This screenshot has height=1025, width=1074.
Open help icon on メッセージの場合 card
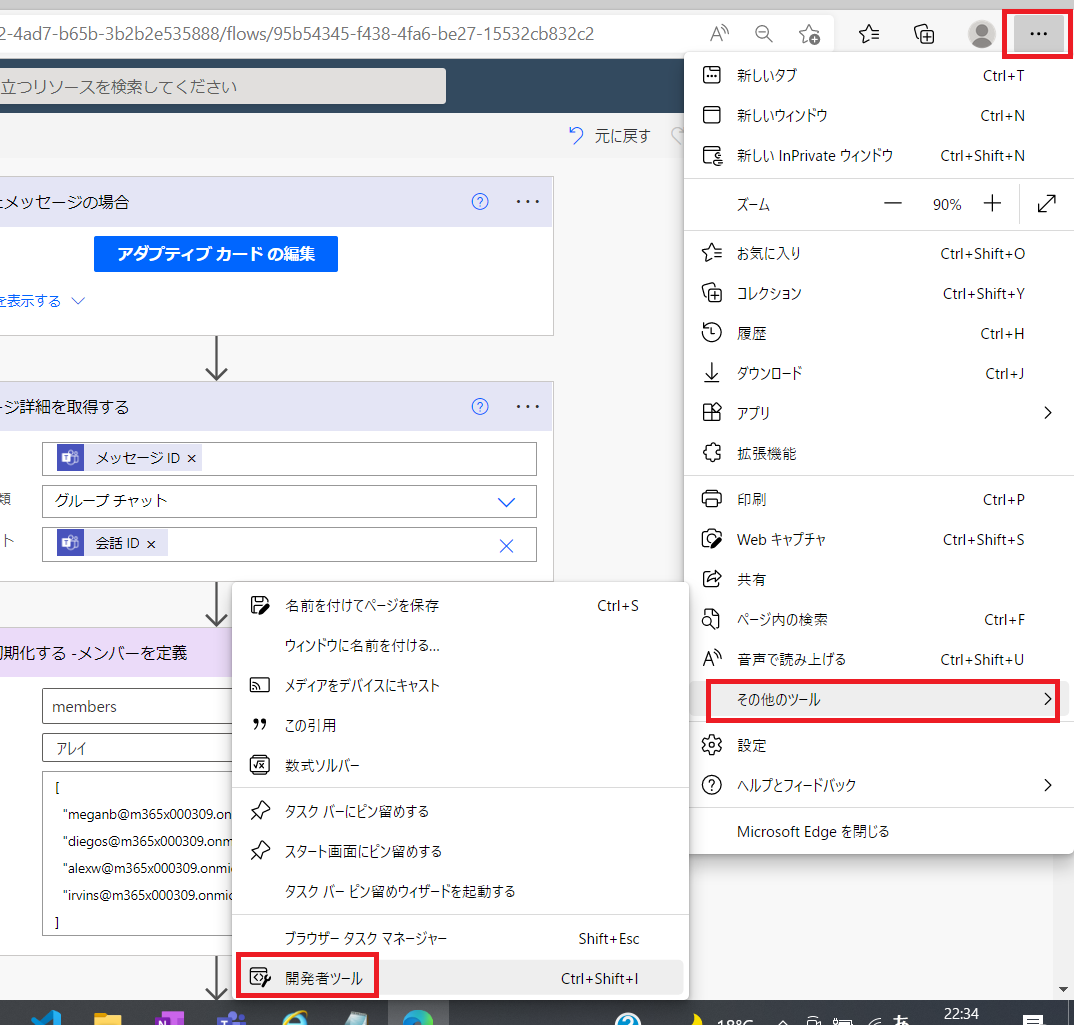480,201
